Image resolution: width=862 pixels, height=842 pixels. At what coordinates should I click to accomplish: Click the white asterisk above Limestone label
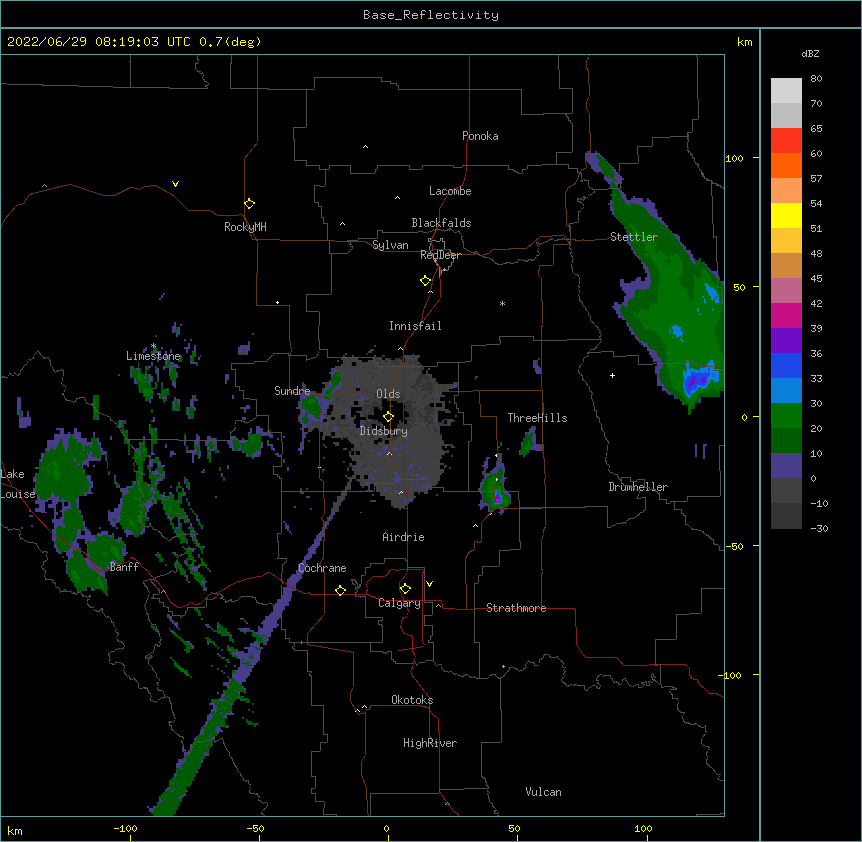[x=153, y=346]
